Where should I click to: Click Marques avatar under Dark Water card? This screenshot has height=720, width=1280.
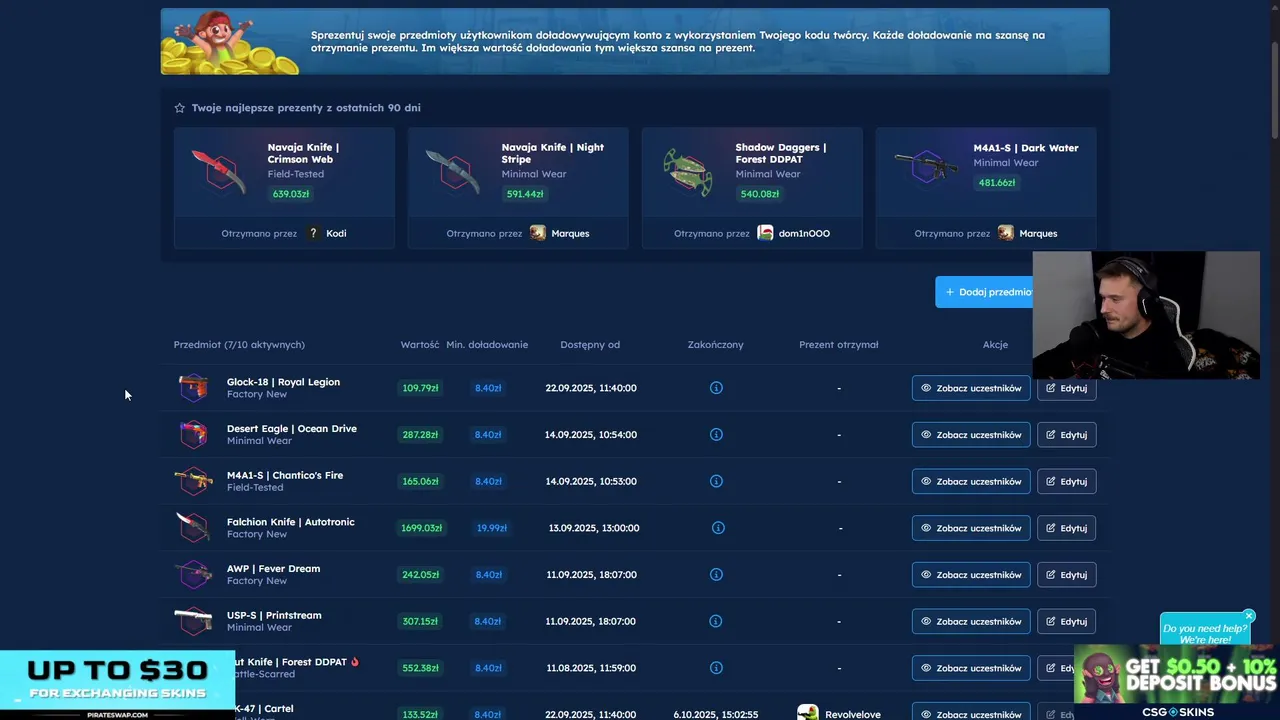(1006, 233)
